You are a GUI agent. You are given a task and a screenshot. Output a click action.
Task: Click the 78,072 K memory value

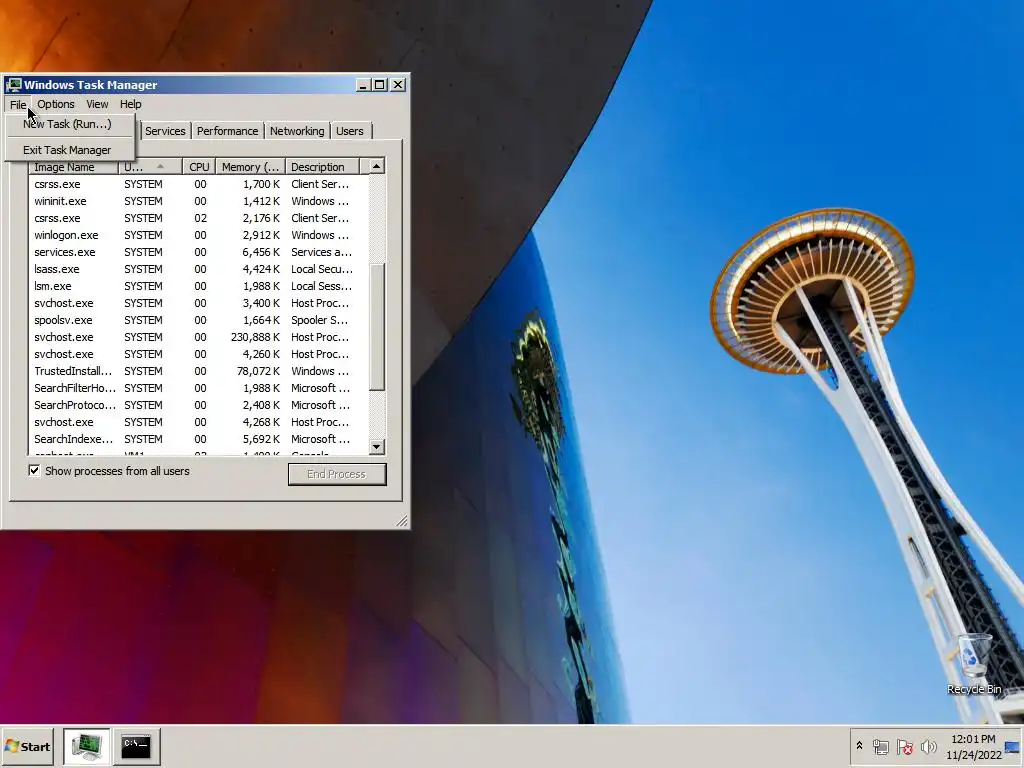258,371
